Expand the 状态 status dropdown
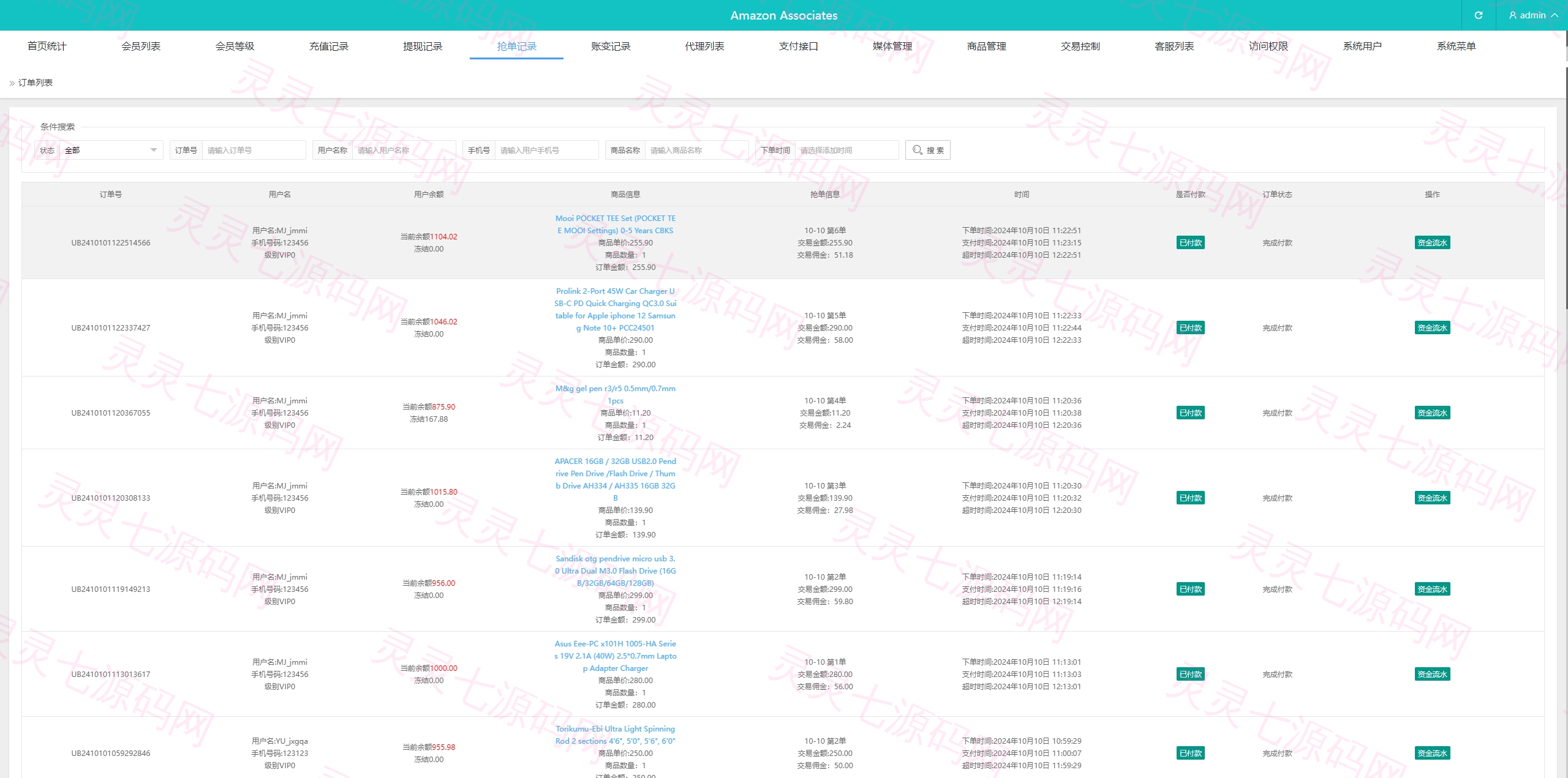The width and height of the screenshot is (1568, 778). pyautogui.click(x=111, y=150)
